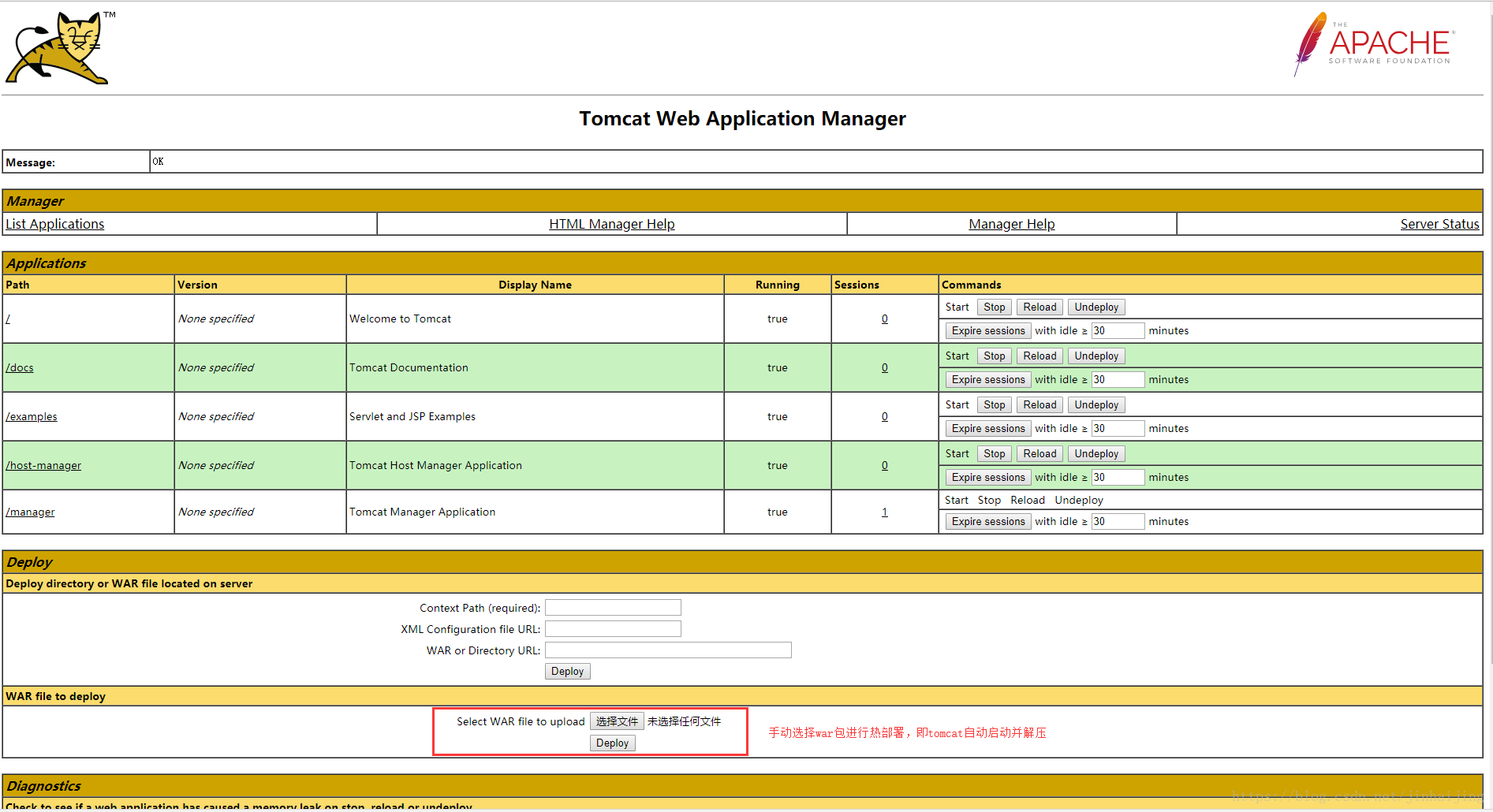Click the Apache Software Foundation logo

pyautogui.click(x=1373, y=44)
